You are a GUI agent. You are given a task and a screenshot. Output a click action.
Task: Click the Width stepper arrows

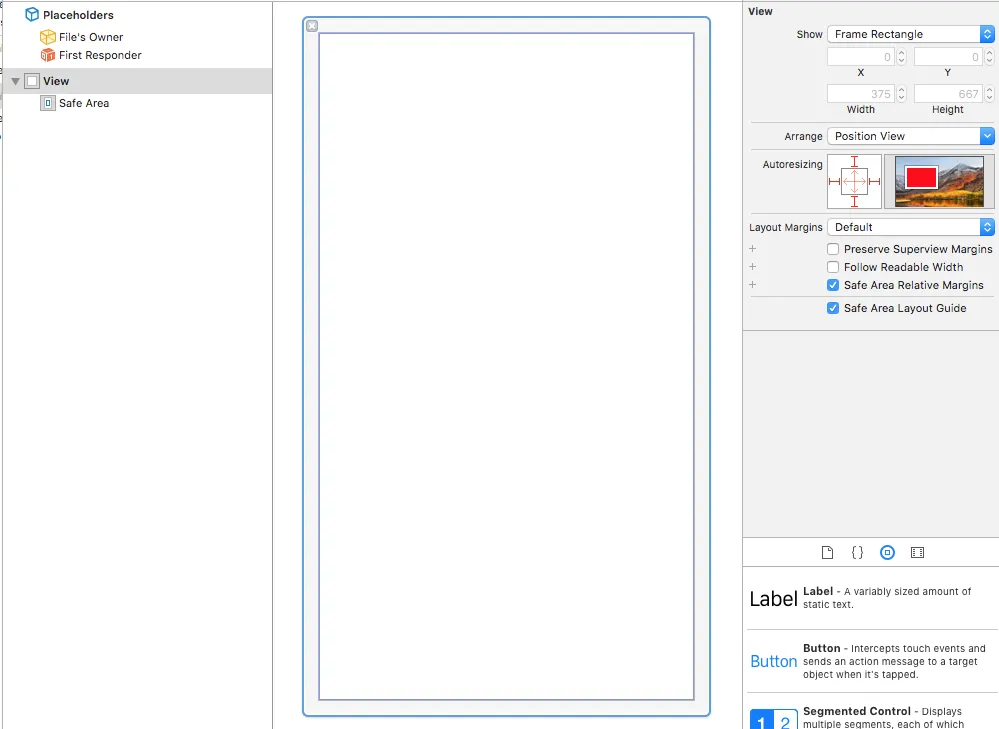901,94
